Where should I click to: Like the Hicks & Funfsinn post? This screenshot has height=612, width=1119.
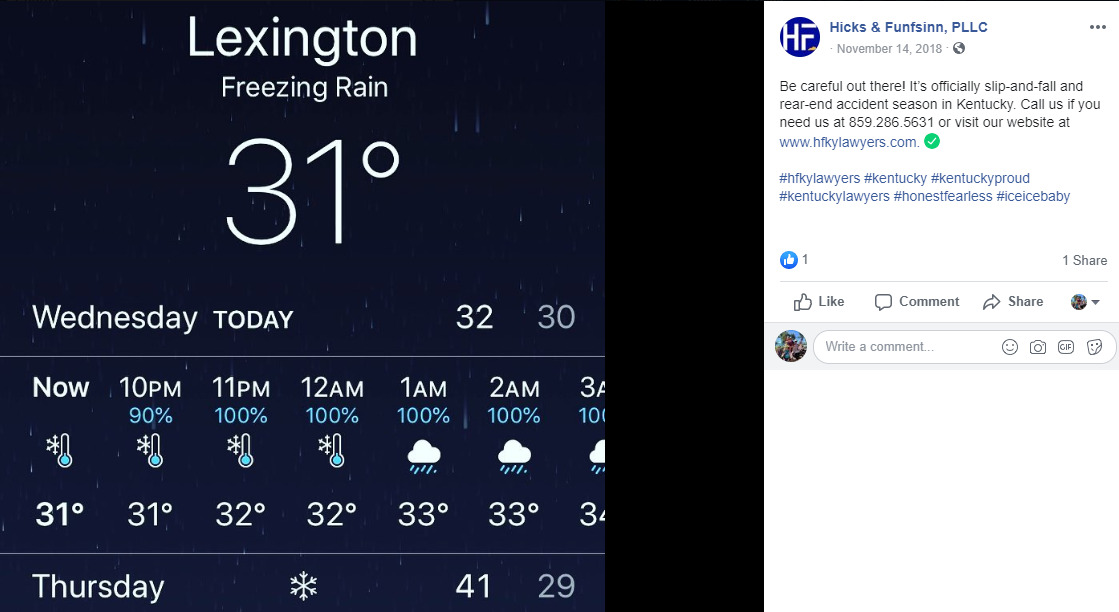(x=819, y=302)
